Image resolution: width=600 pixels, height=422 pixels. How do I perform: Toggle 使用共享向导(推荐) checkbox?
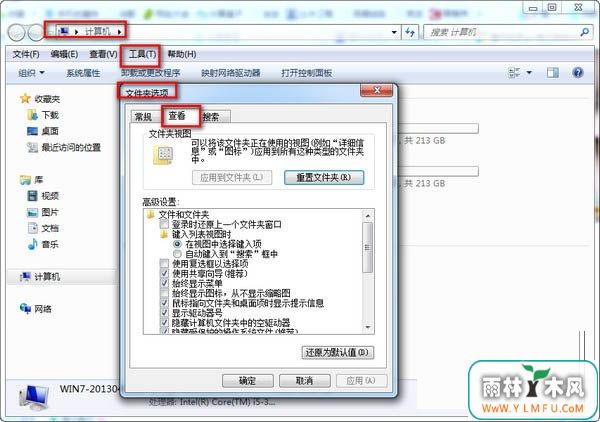point(164,274)
